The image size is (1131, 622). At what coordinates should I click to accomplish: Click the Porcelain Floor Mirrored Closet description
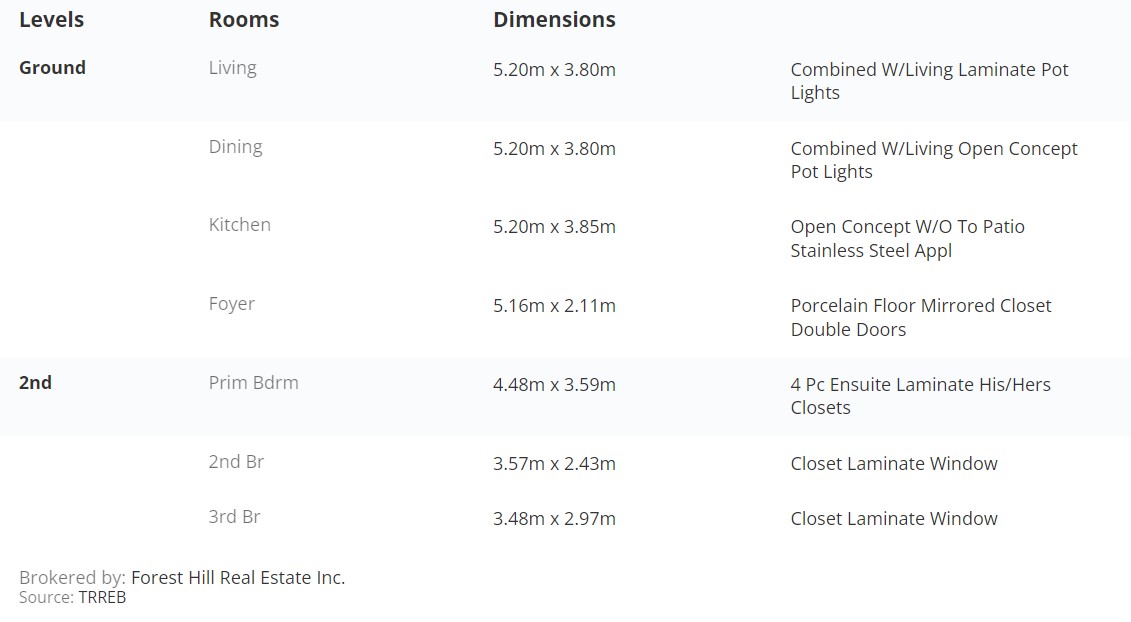coord(921,317)
